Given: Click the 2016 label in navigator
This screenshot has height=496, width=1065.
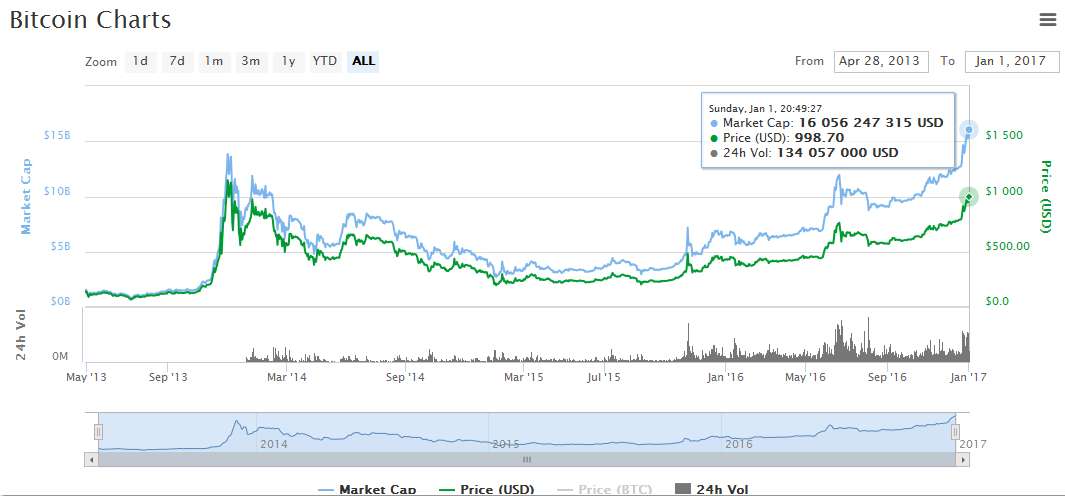Looking at the screenshot, I should point(738,444).
